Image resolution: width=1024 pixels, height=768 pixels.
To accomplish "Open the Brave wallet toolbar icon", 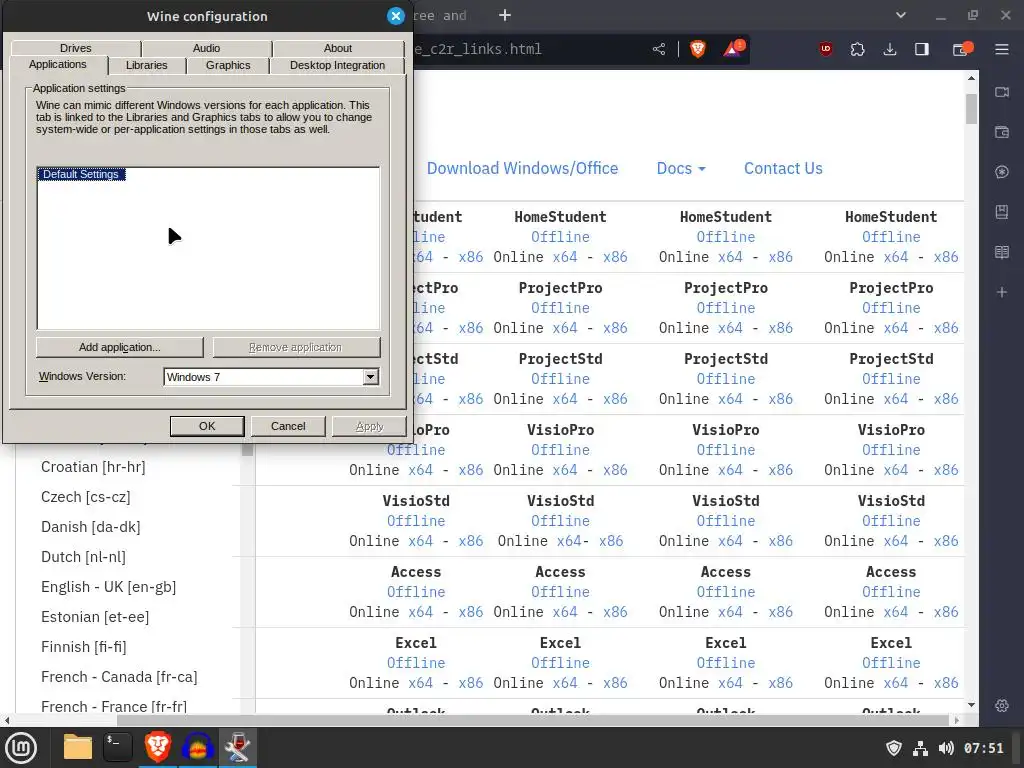I will (x=963, y=49).
